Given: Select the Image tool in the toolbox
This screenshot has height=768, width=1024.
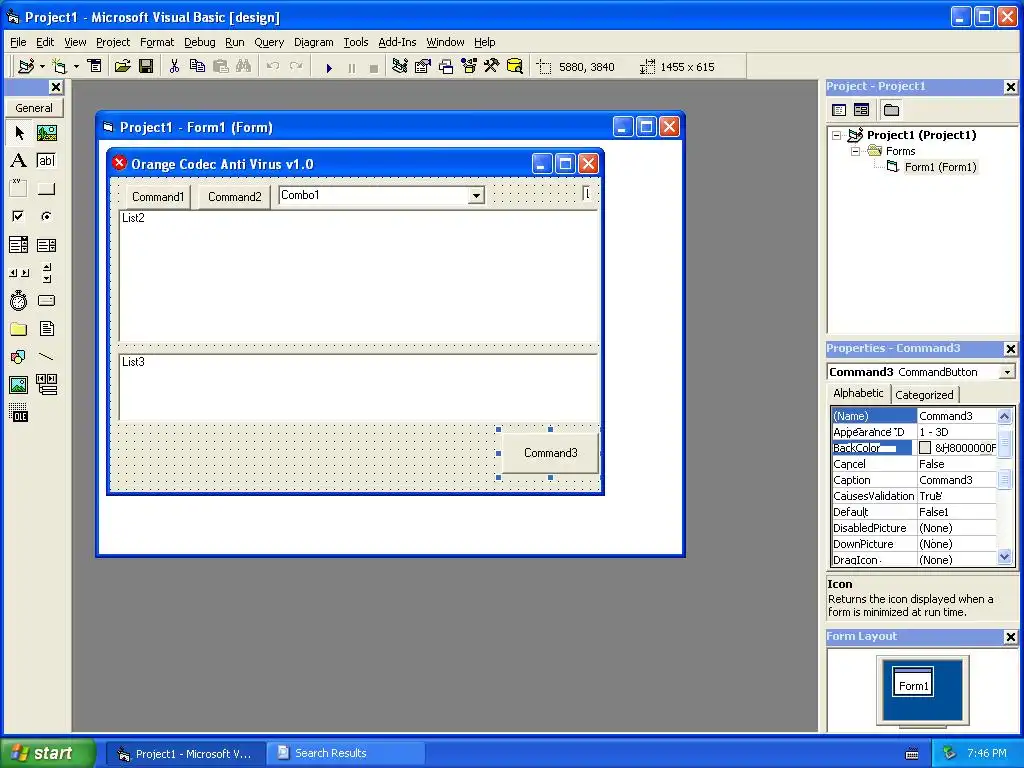Looking at the screenshot, I should pos(19,385).
